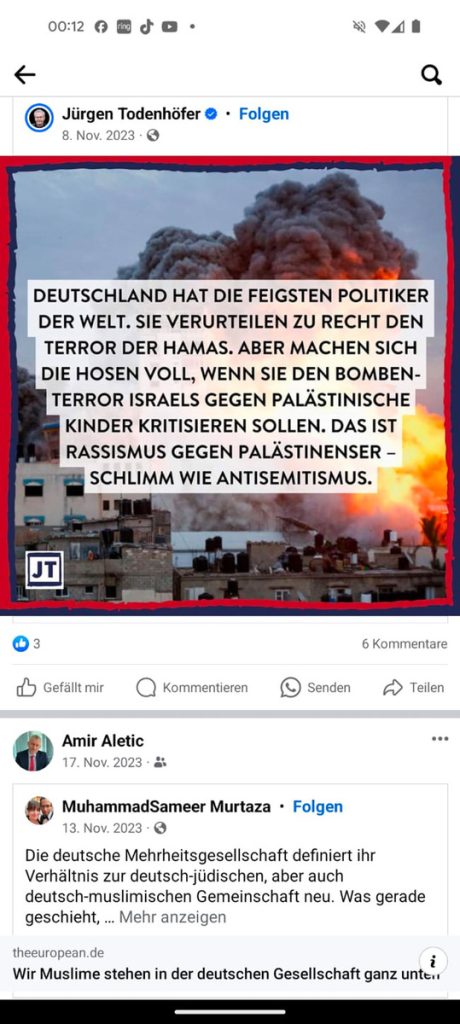This screenshot has width=460, height=1024.
Task: Open Jürgen Todenhöfer's profile picture
Action: pyautogui.click(x=39, y=118)
